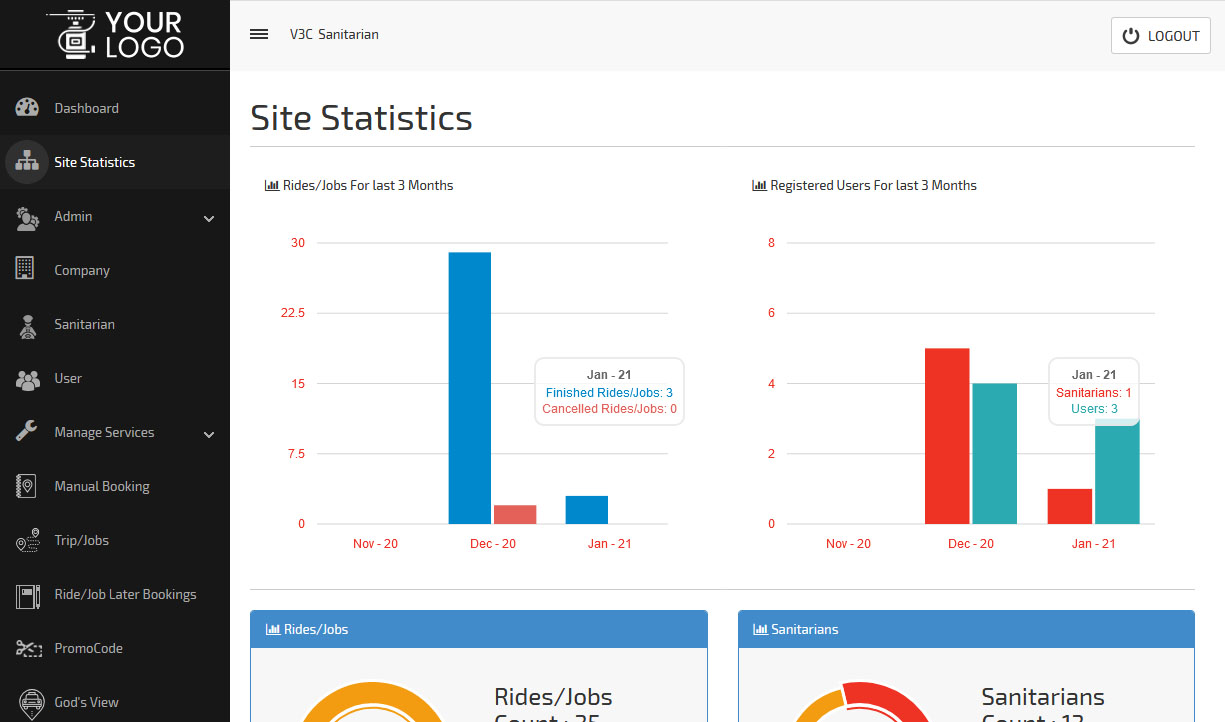The image size is (1225, 722).
Task: Expand the Admin menu chevron
Action: click(x=209, y=218)
